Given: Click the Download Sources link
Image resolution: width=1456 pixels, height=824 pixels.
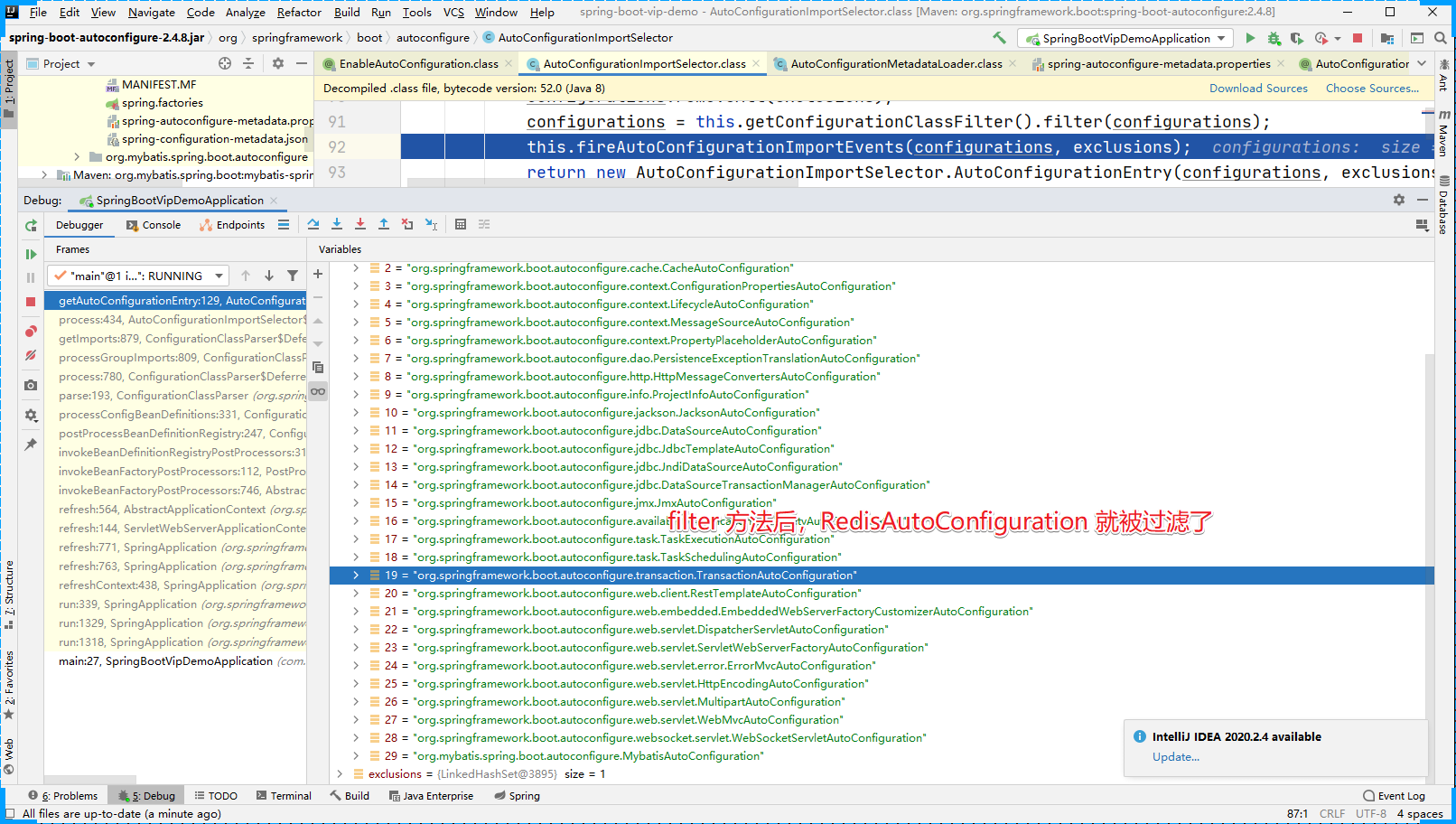Looking at the screenshot, I should point(1258,89).
